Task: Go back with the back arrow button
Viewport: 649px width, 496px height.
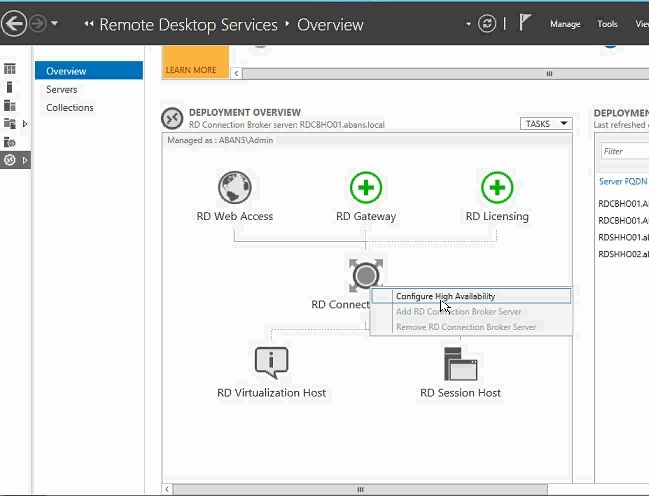Action: (14, 24)
